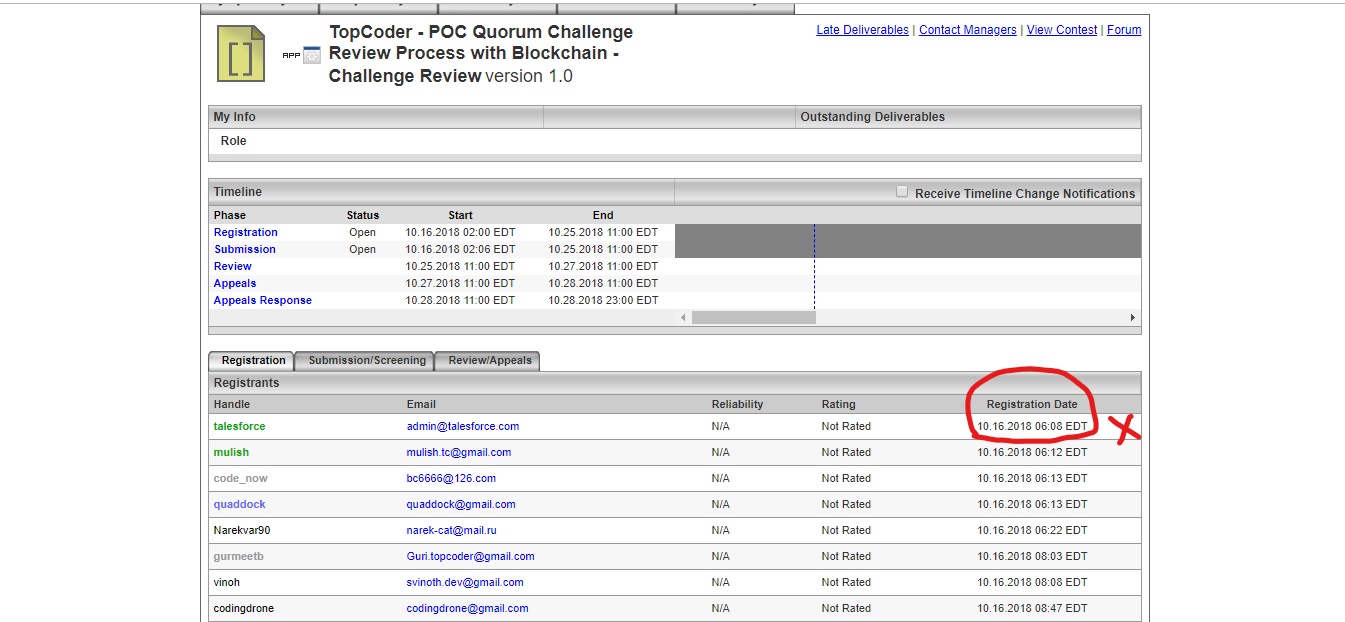This screenshot has width=1345, height=622.
Task: Click Not Rated rating for quaddock
Action: coord(846,504)
